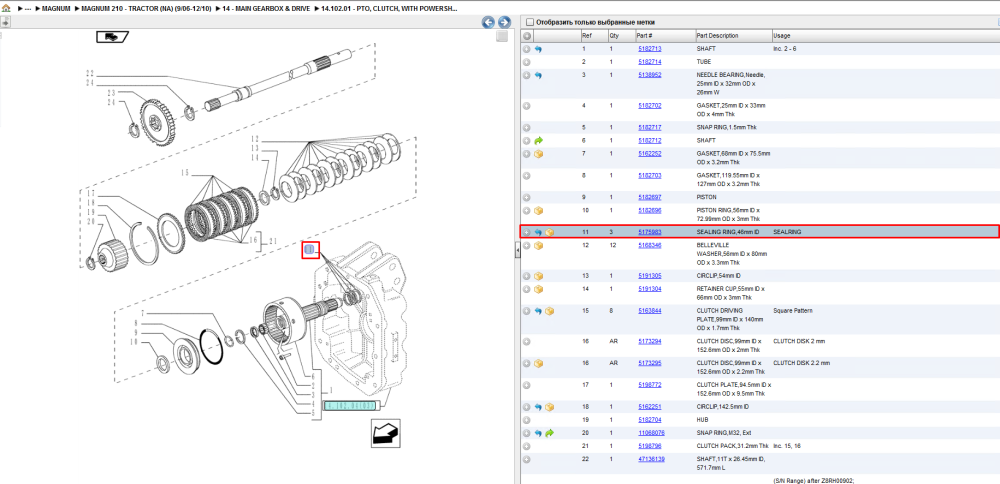Viewport: 1000px width, 484px height.
Task: Open part number 47136139 link
Action: point(652,459)
